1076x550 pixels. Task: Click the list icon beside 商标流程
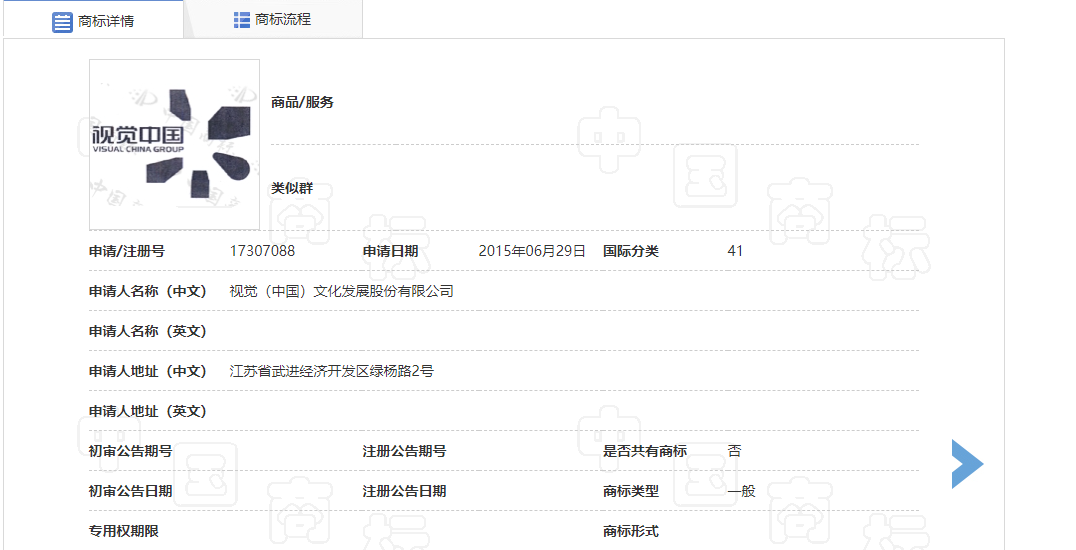(x=242, y=20)
